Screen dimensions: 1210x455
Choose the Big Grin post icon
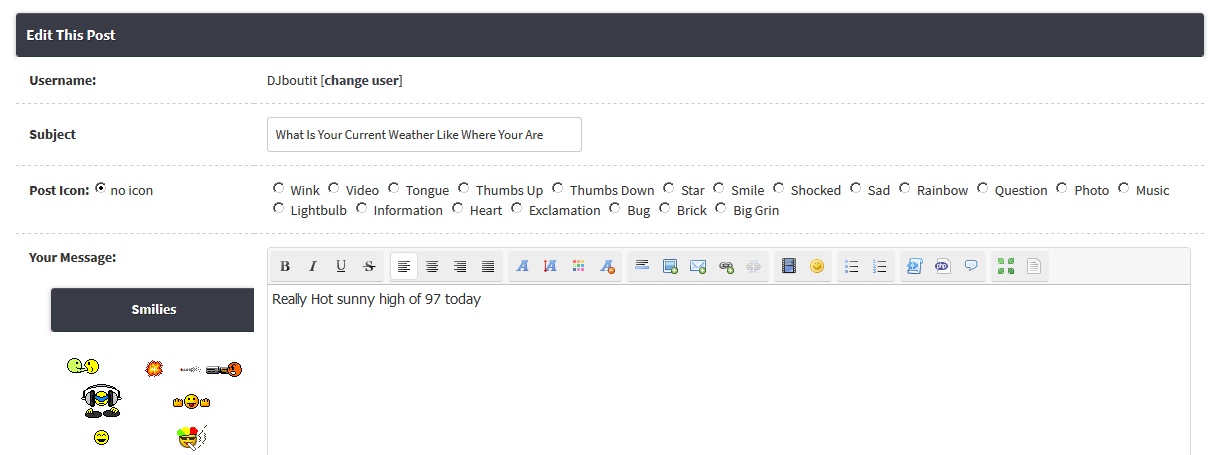click(x=721, y=208)
